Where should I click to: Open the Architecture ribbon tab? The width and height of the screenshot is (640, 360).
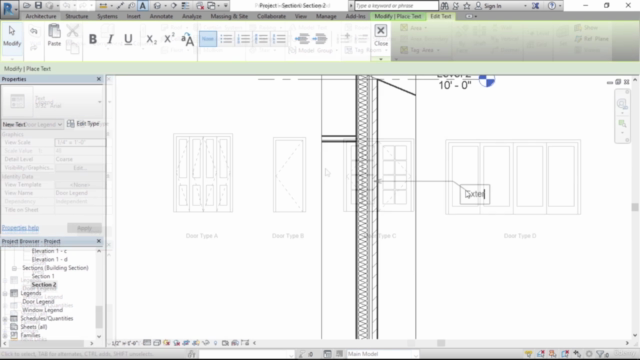point(41,16)
